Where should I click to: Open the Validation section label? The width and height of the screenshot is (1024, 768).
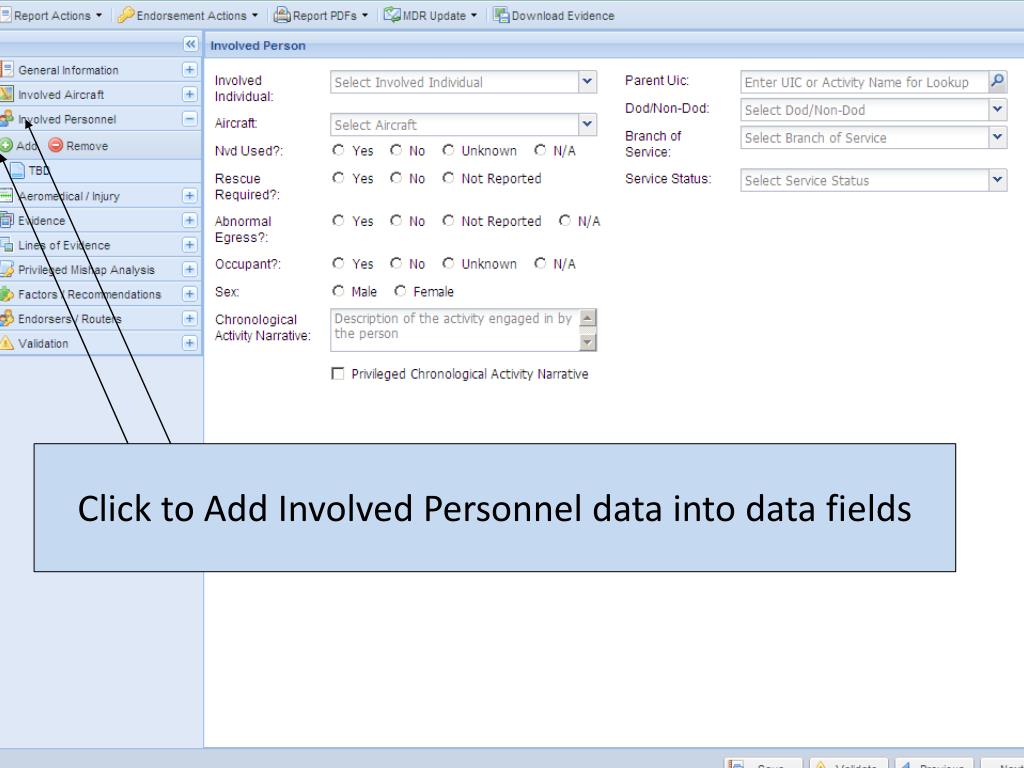[x=43, y=344]
